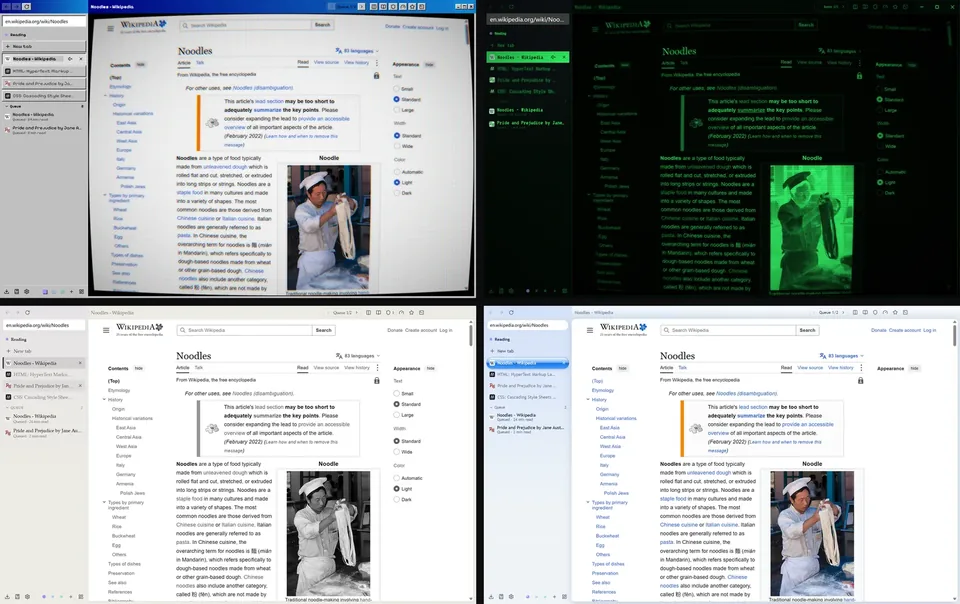Click the protection lock in green terminal window
Image resolution: width=960 pixels, height=604 pixels.
pyautogui.click(x=859, y=76)
